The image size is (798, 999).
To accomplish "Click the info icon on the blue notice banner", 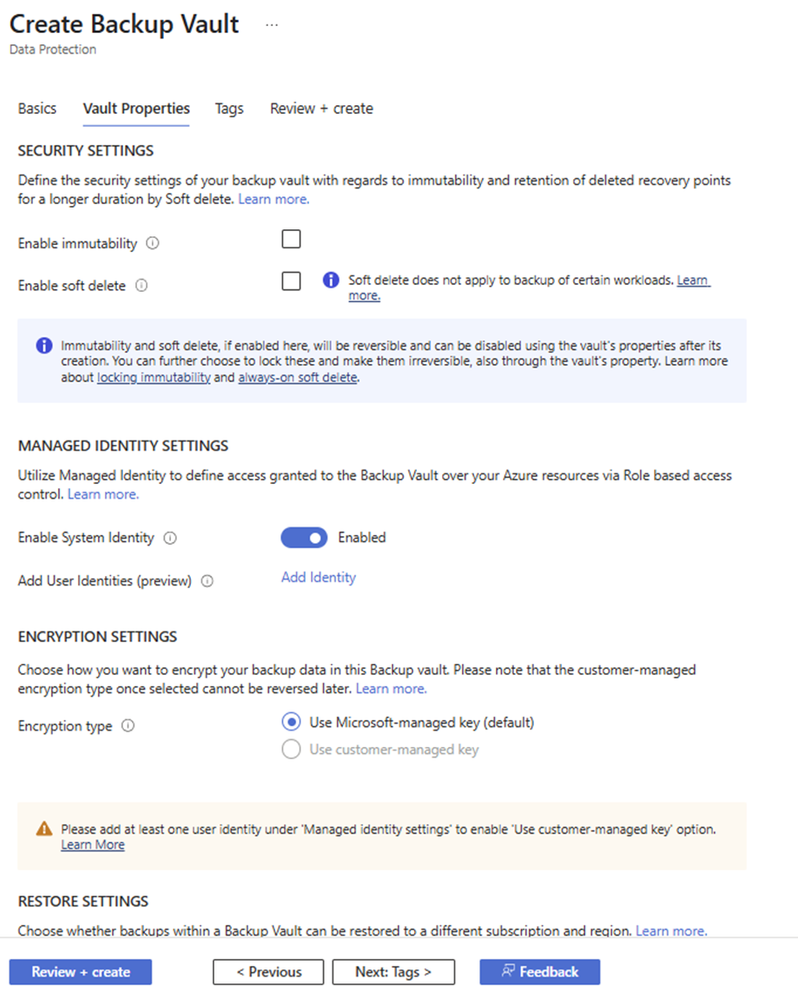I will [x=42, y=345].
